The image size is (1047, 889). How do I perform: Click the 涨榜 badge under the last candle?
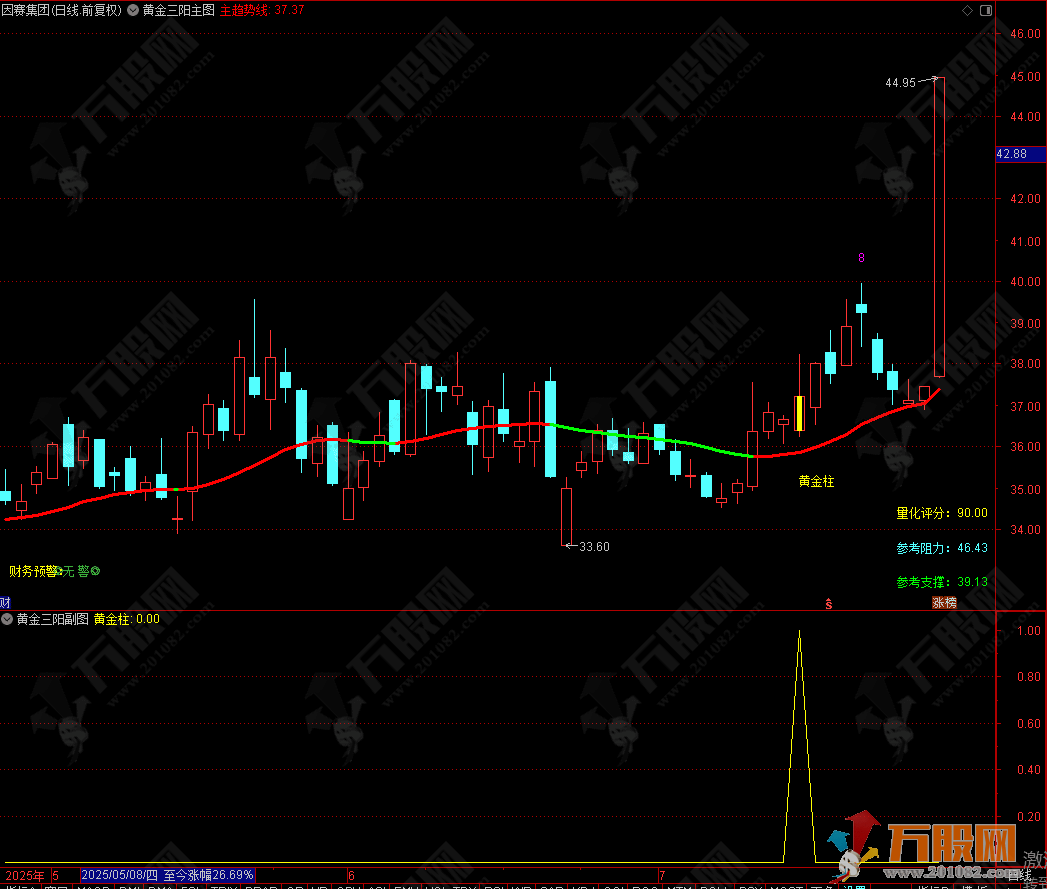[x=944, y=602]
